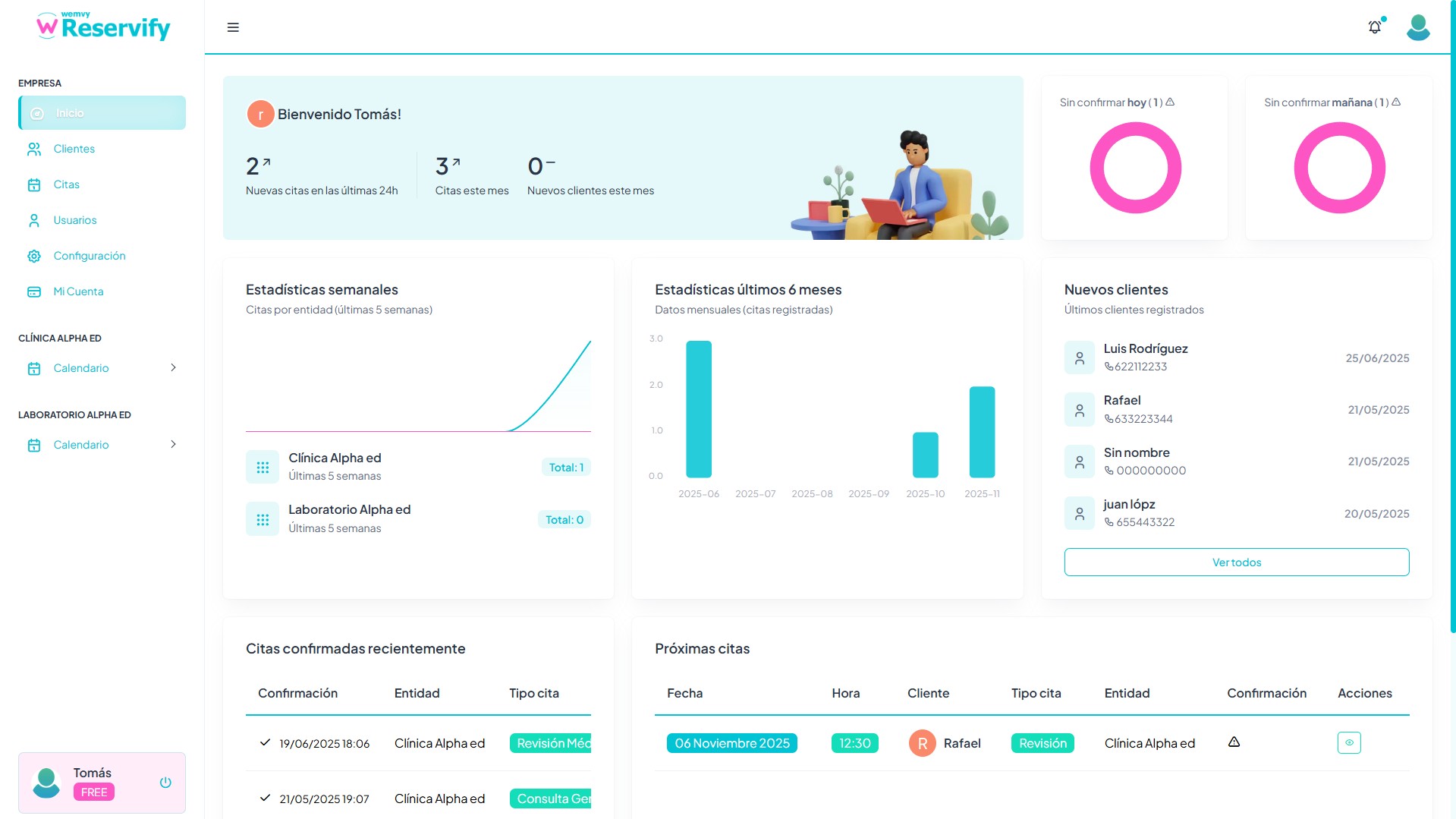Open the user profile avatar icon
This screenshot has width=1456, height=819.
click(x=1417, y=27)
